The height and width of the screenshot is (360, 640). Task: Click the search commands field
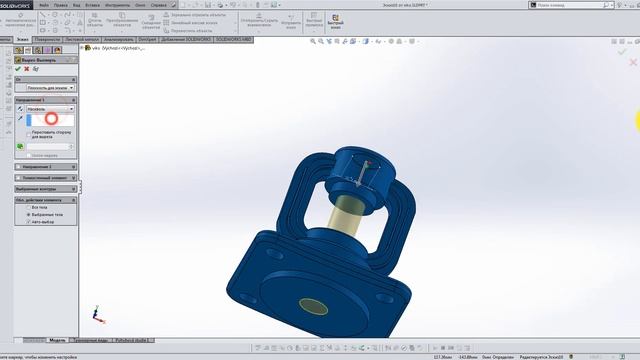point(570,5)
